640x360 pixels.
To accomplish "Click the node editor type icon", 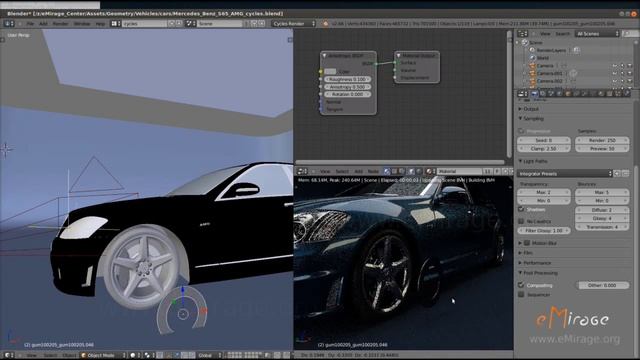I will point(302,171).
